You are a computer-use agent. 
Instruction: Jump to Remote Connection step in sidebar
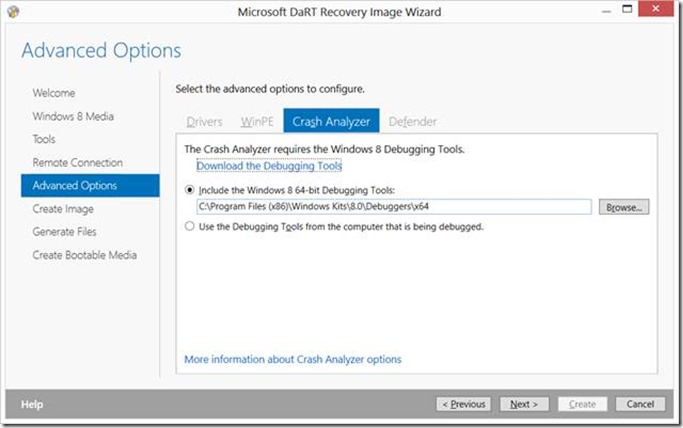click(78, 162)
